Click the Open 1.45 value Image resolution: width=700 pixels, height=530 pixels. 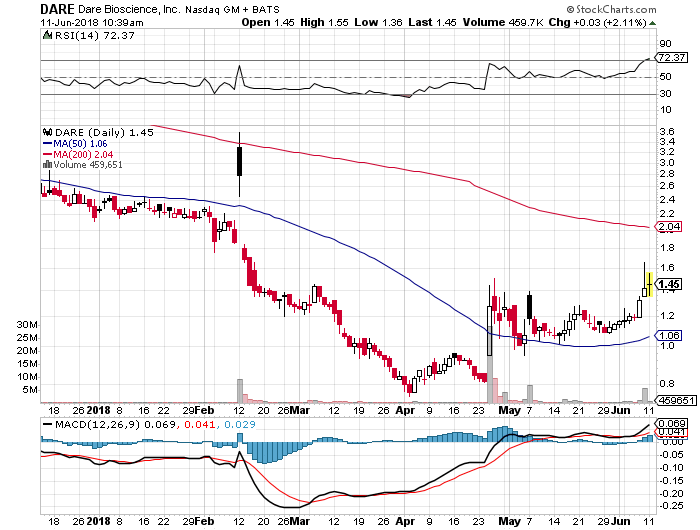268,22
